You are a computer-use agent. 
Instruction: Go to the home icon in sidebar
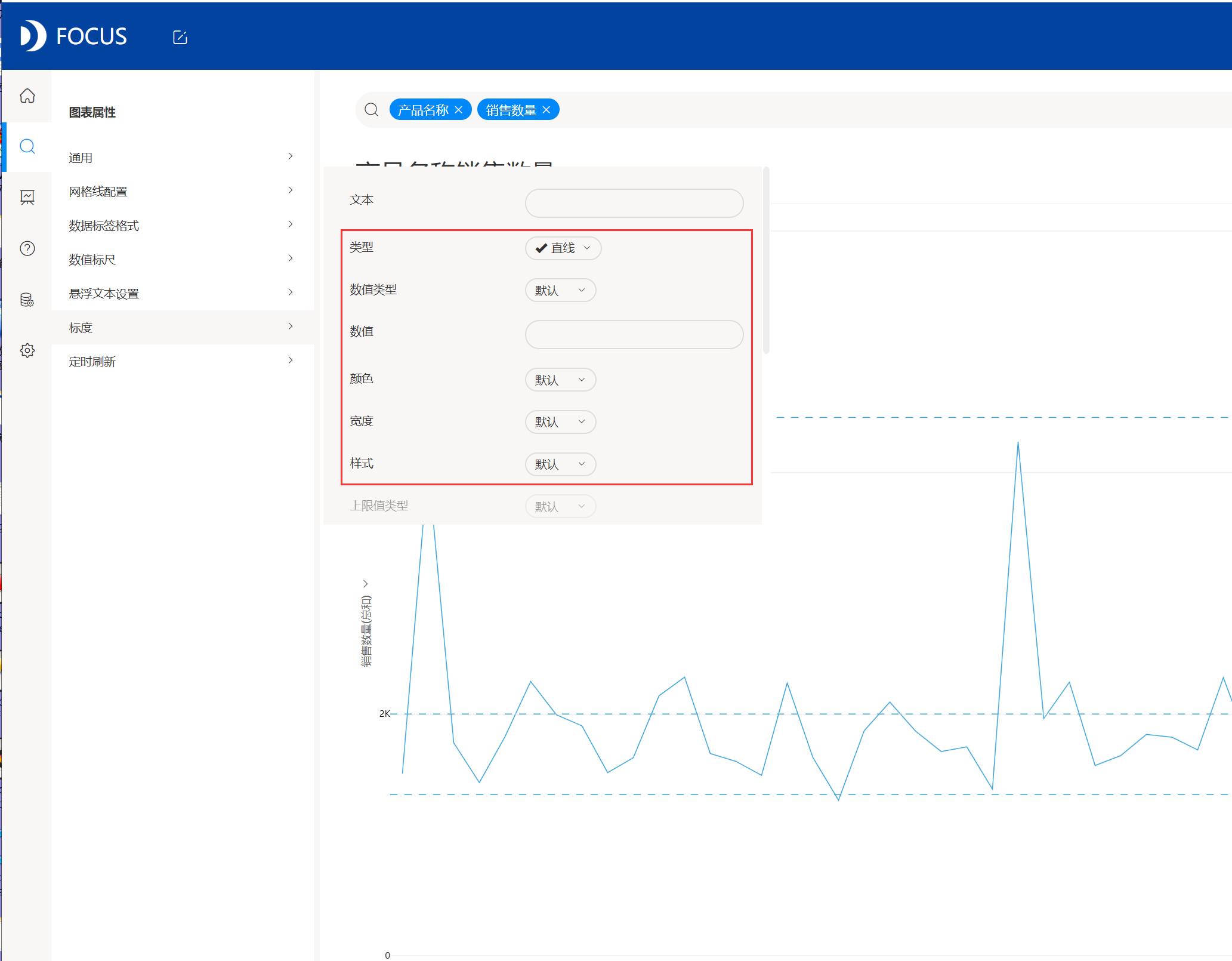point(27,96)
